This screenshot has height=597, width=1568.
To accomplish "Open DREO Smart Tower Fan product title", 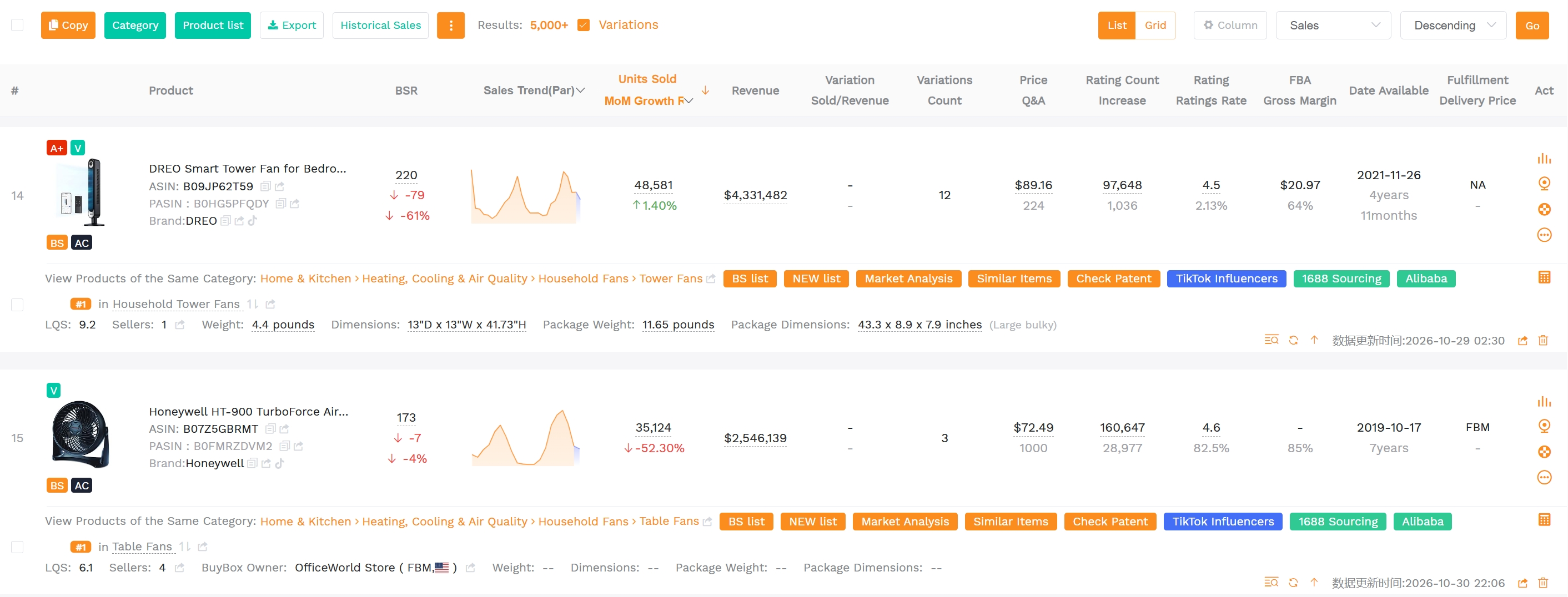I will click(247, 169).
